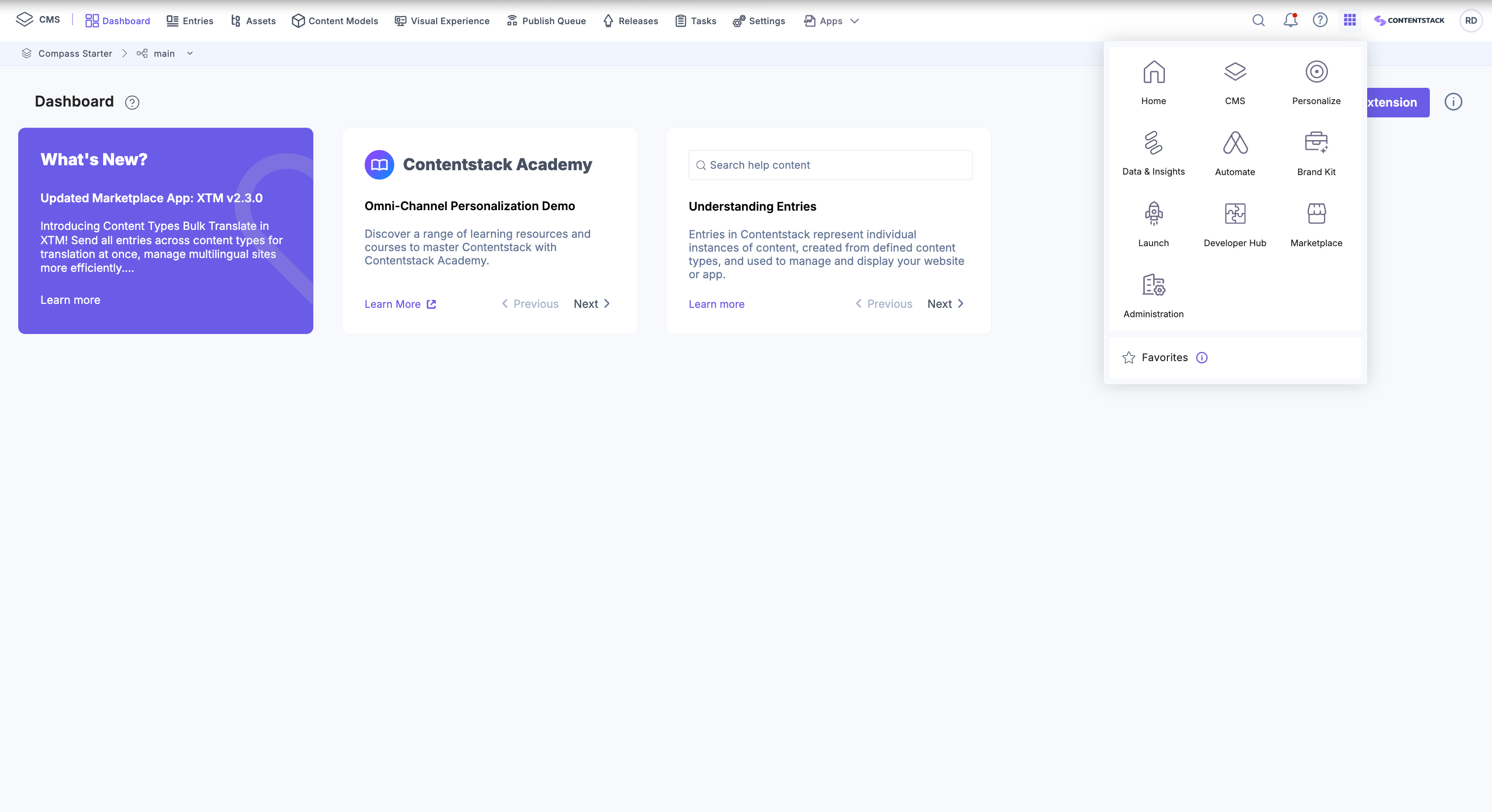Open Content Models
The image size is (1492, 812).
tap(335, 21)
